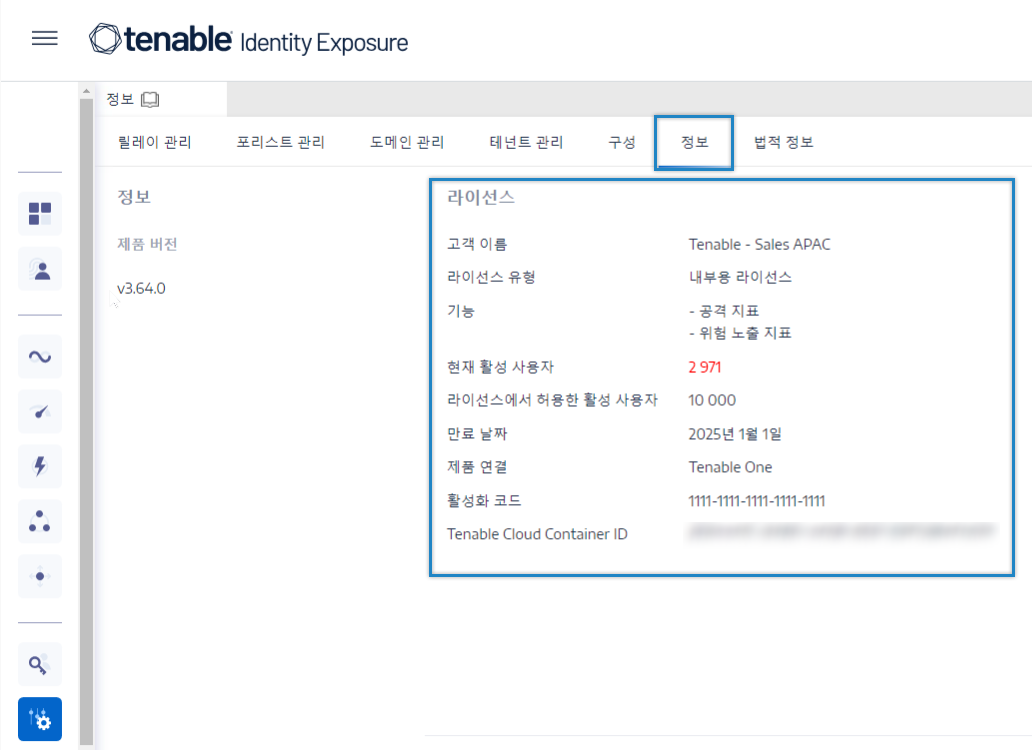Switch to the 법적 정보 tab

coord(783,142)
